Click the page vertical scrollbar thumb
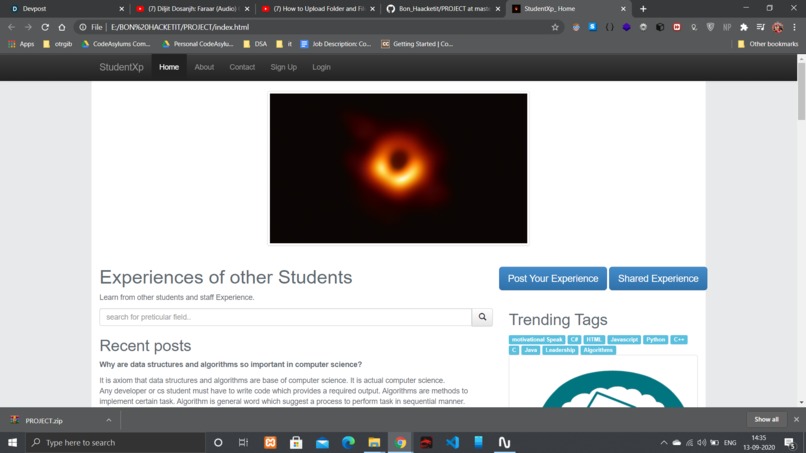806x453 pixels. click(801, 92)
